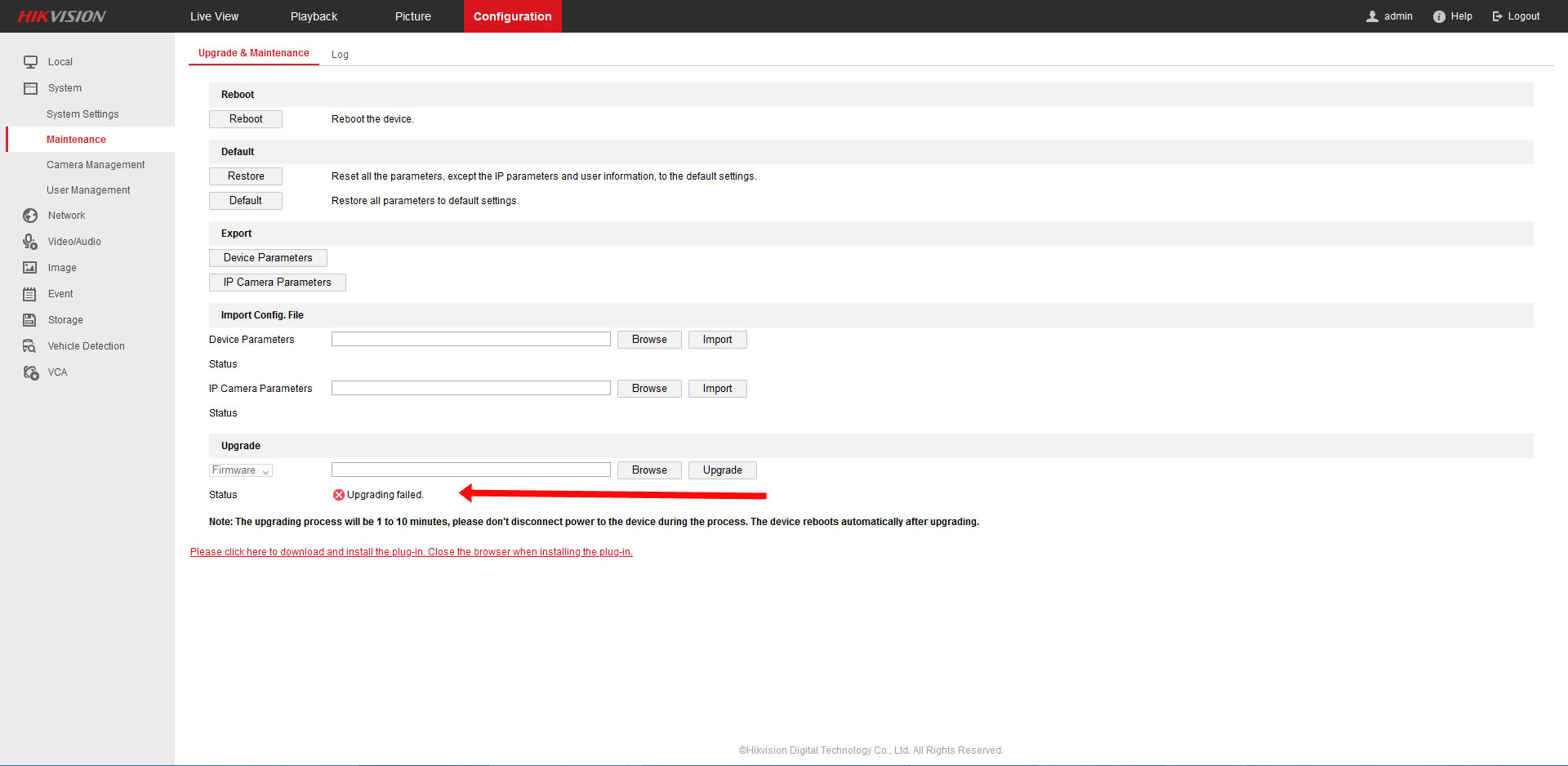
Task: Go to the Playback menu
Action: tap(314, 16)
